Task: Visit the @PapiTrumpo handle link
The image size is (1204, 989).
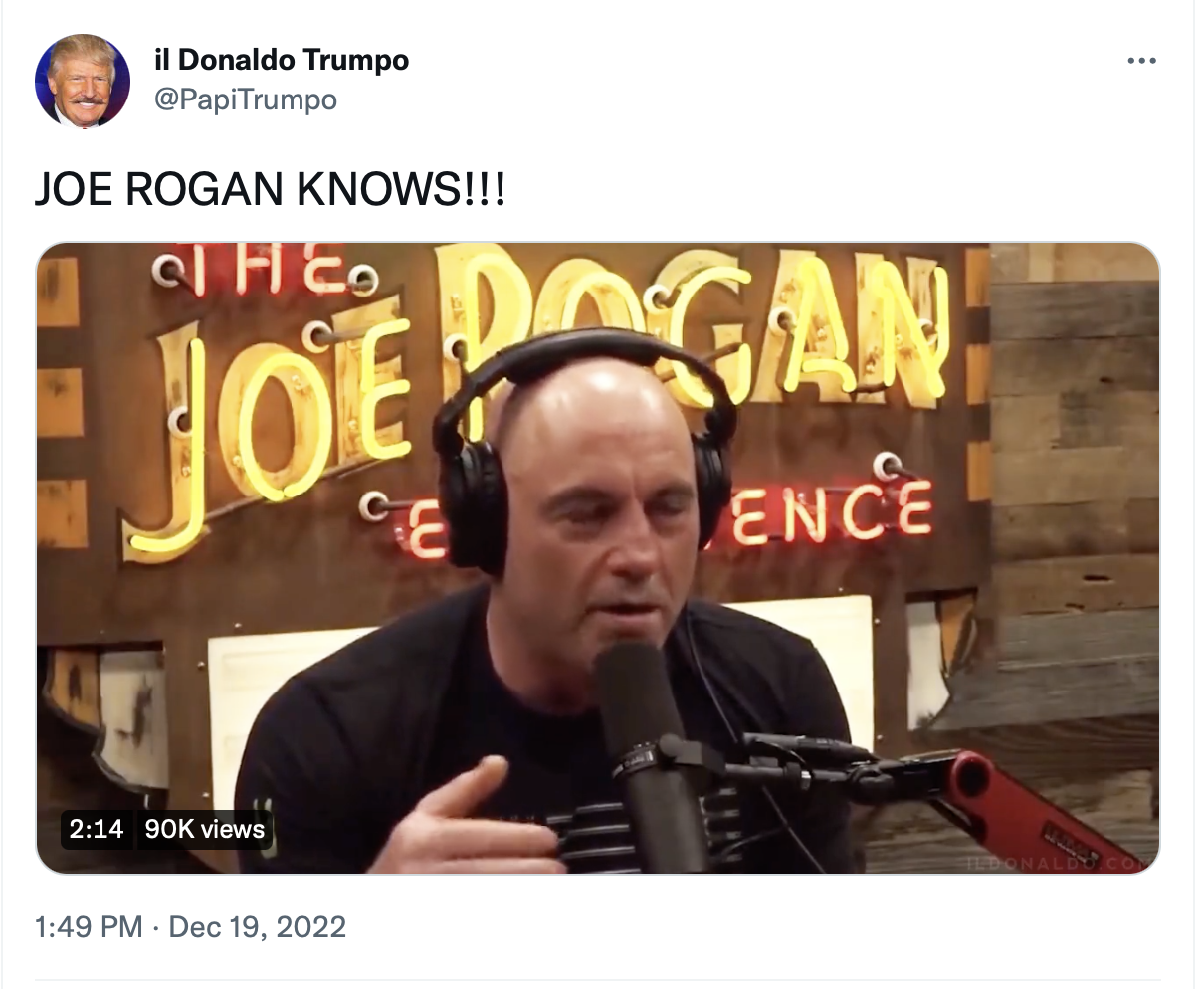Action: tap(246, 99)
